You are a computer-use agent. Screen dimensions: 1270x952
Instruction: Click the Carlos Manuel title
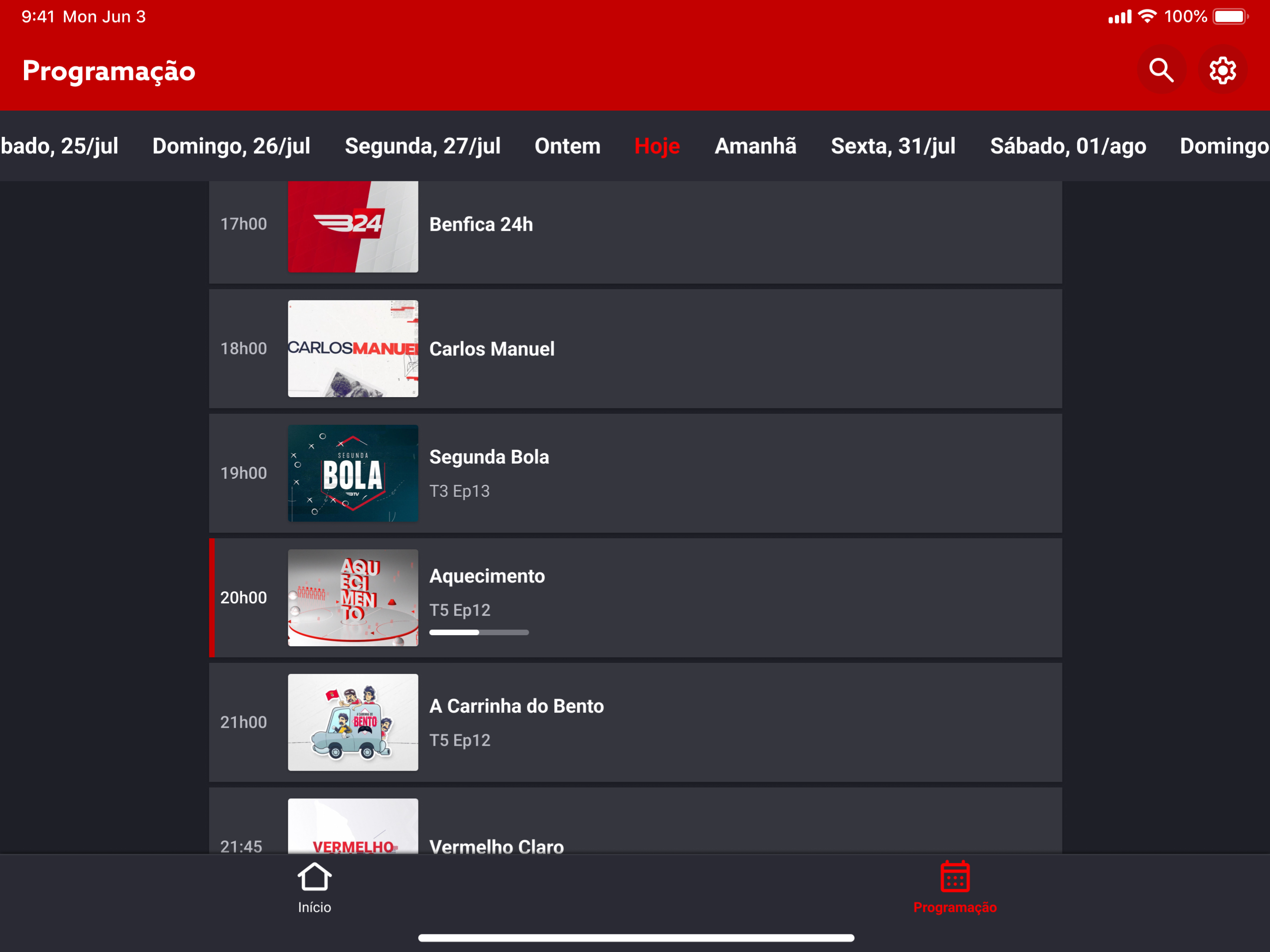point(491,349)
